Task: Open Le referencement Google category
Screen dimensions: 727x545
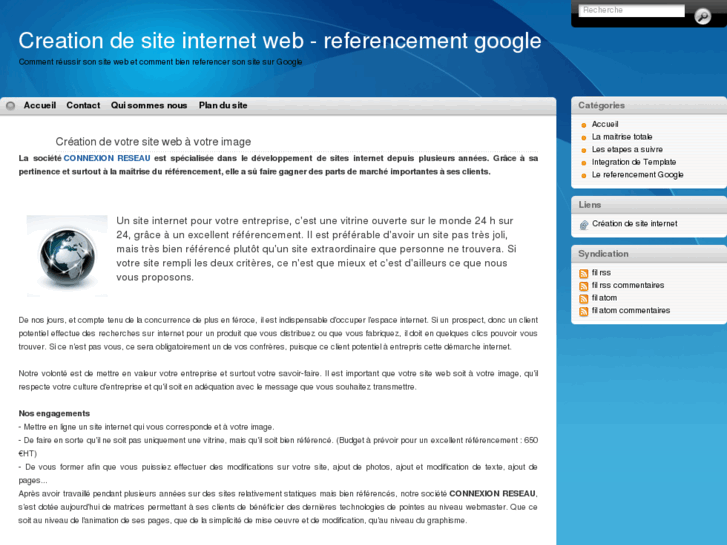Action: [638, 175]
